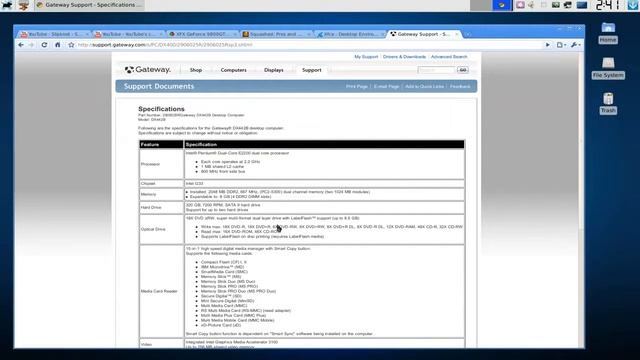This screenshot has width=640, height=360.
Task: Click the Processor row label
Action: 150,164
